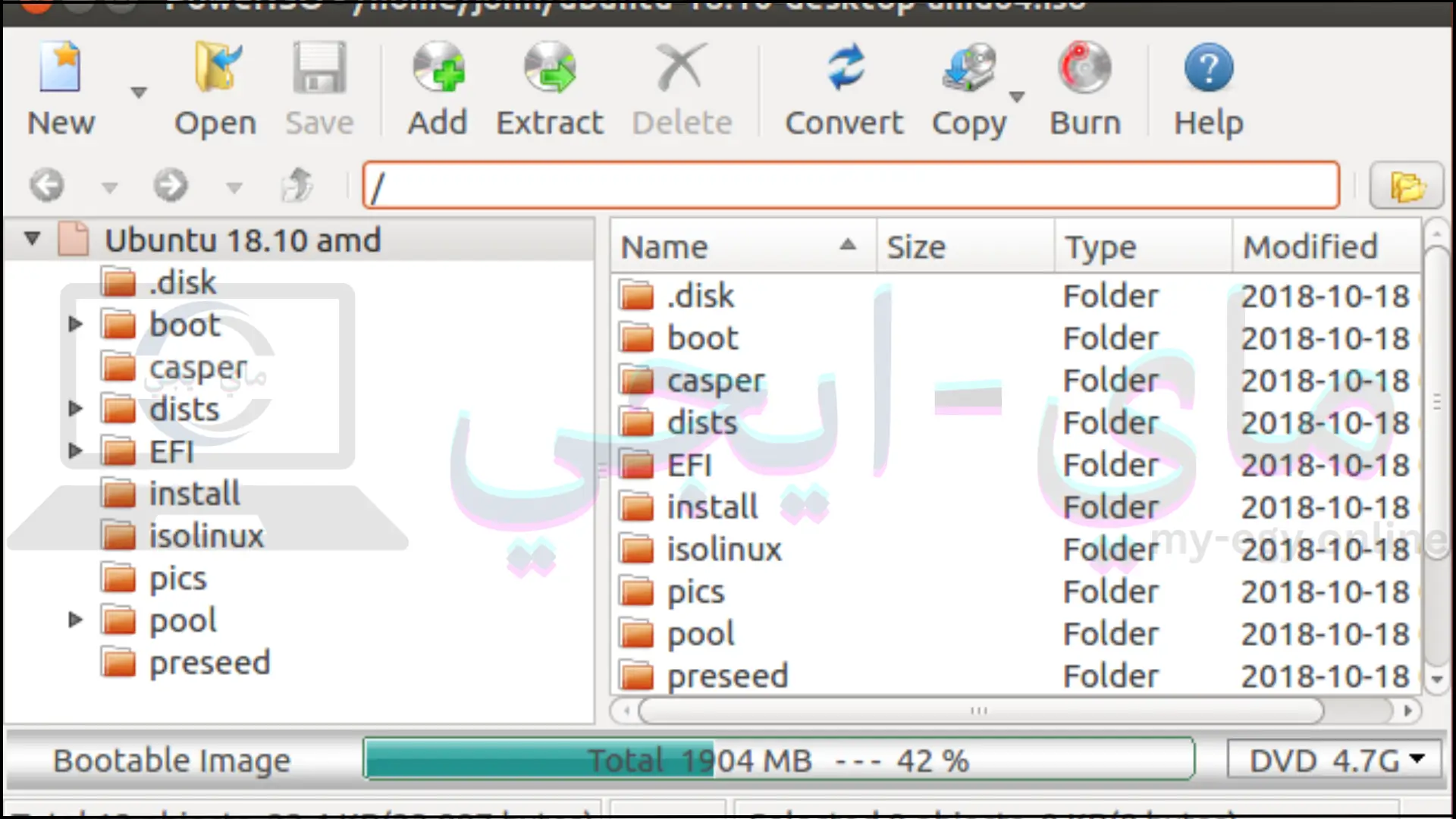Viewport: 1456px width, 819px height.
Task: Sort by the Type column header
Action: pyautogui.click(x=1143, y=246)
